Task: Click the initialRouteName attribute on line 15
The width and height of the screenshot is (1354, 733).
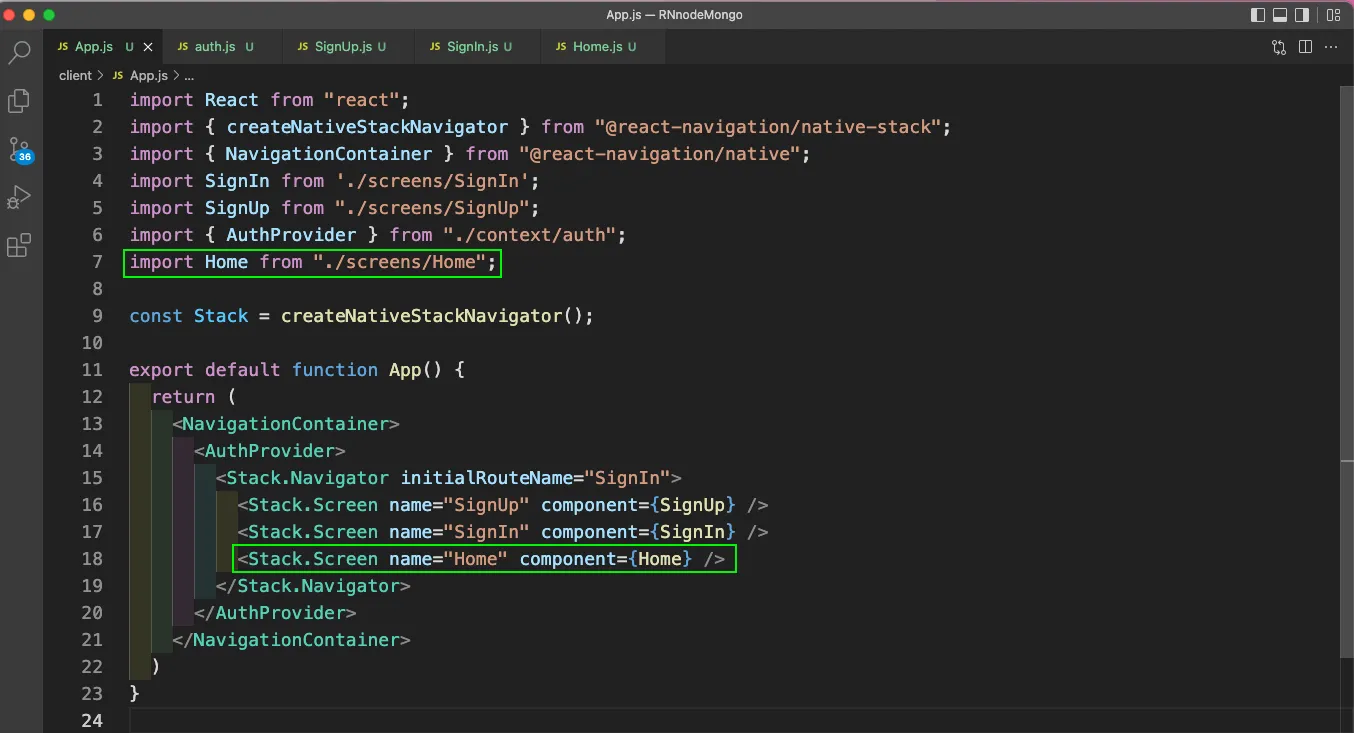Action: point(486,478)
